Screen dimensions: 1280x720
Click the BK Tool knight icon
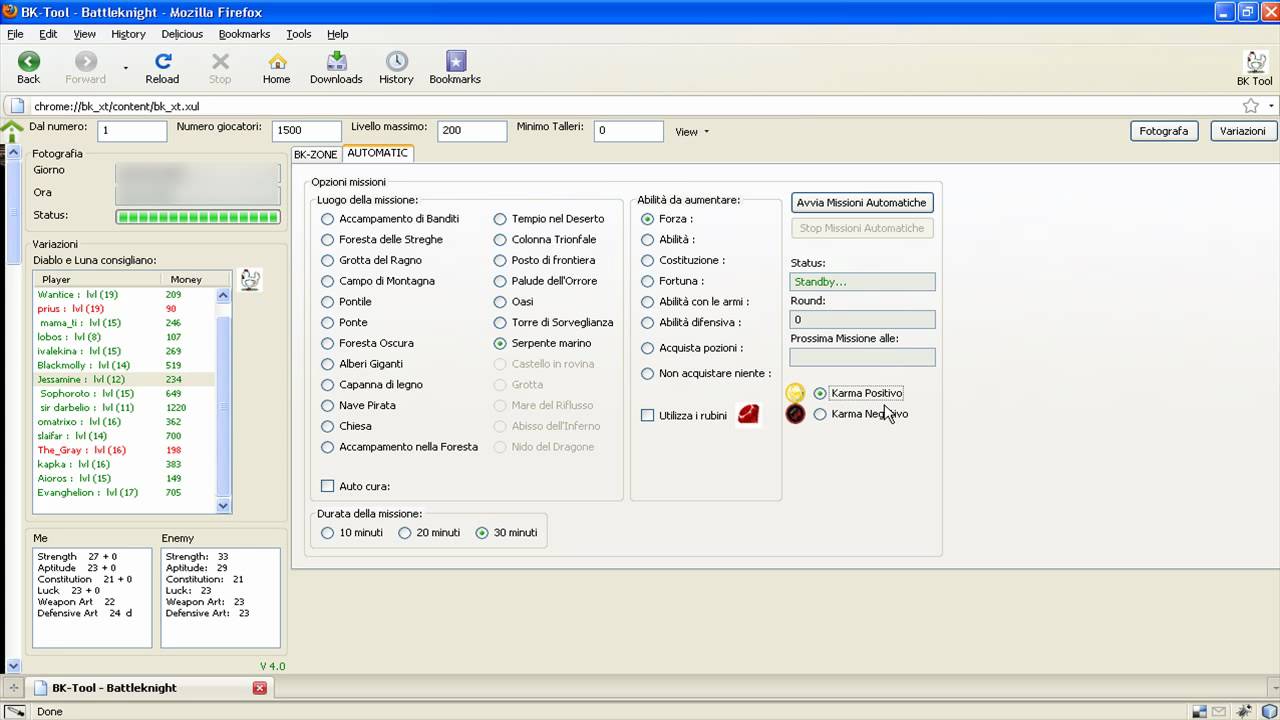pos(1255,62)
